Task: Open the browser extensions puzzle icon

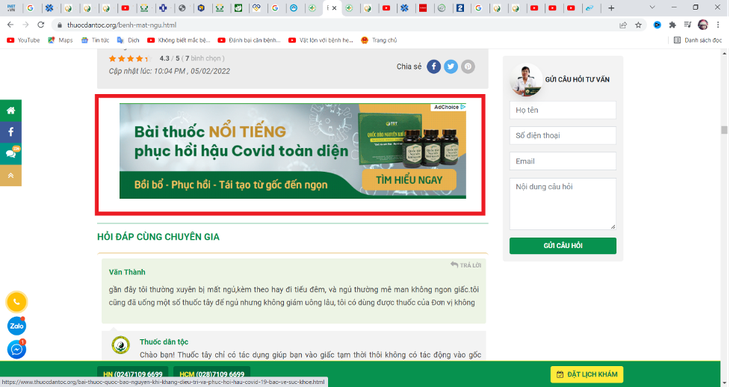Action: click(672, 25)
